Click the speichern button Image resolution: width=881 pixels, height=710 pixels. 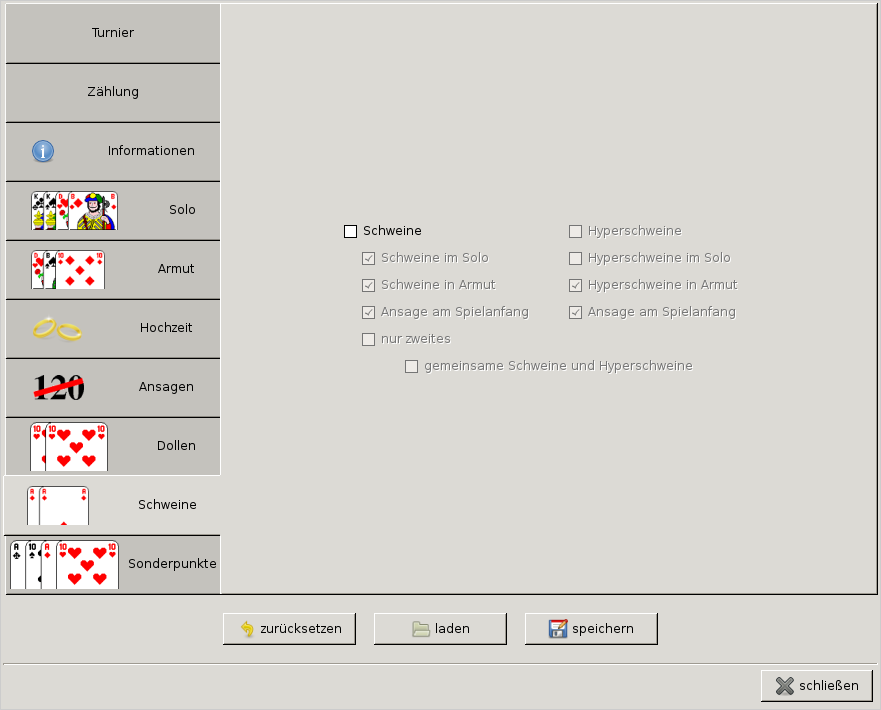pos(591,629)
